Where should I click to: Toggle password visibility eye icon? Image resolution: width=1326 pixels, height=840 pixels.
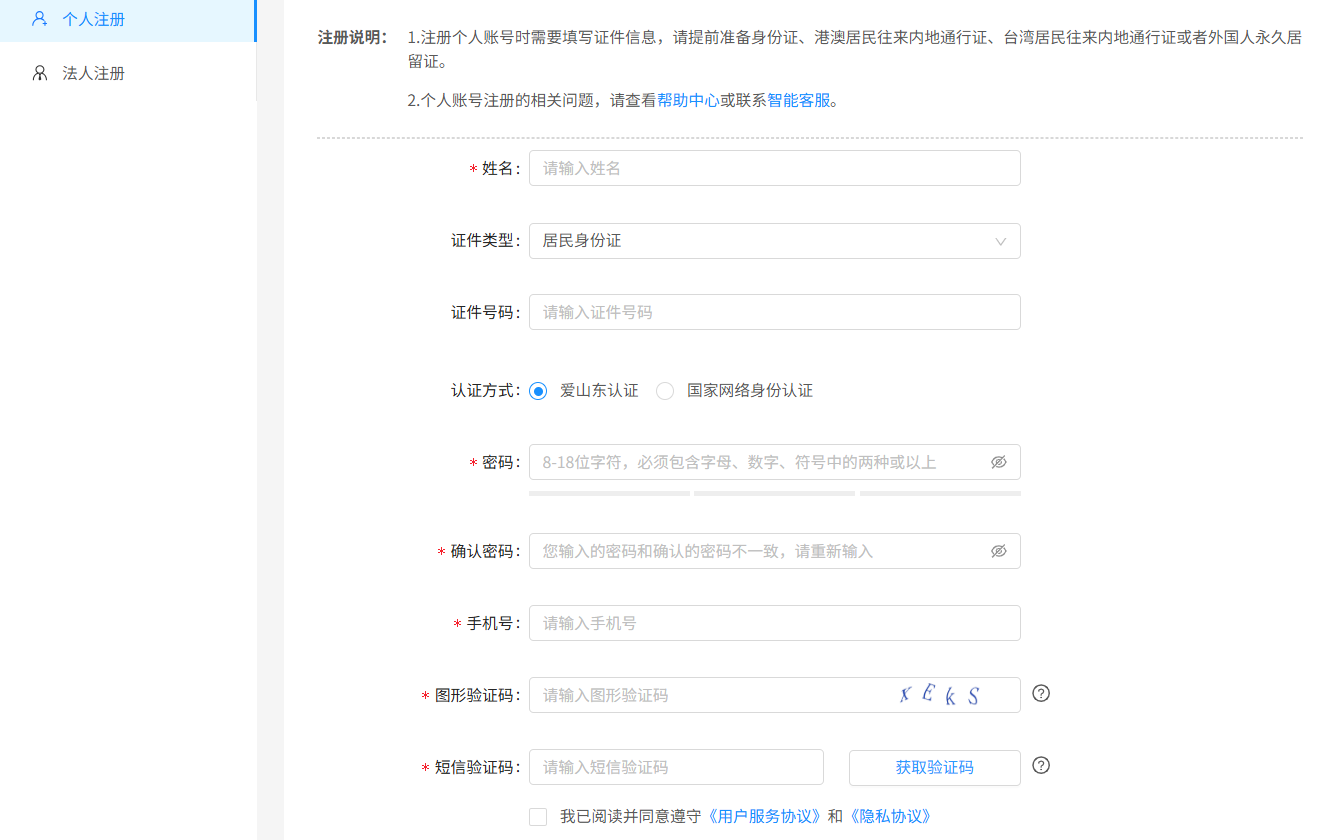pyautogui.click(x=998, y=462)
